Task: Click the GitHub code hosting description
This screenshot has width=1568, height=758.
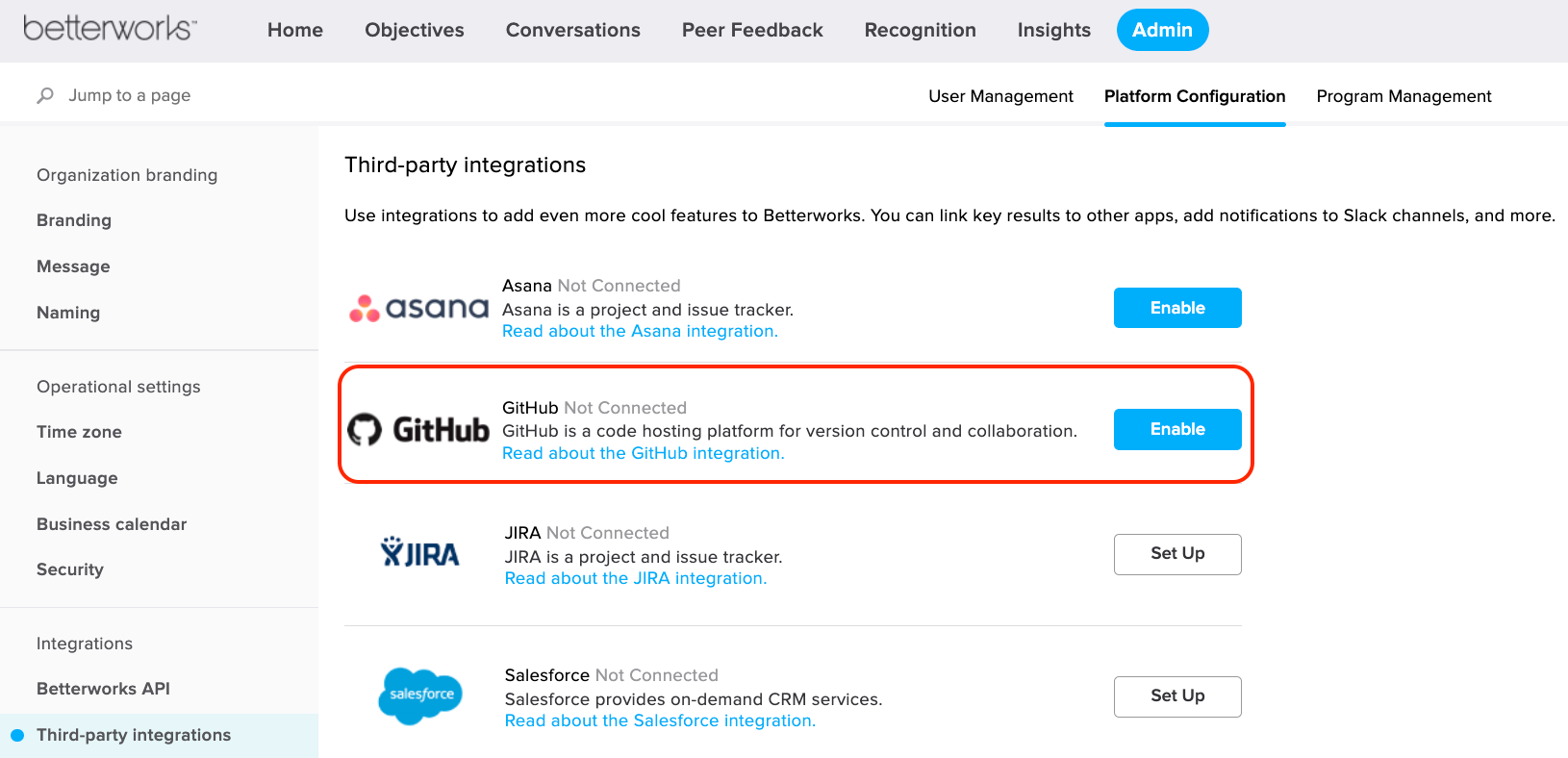Action: tap(790, 431)
